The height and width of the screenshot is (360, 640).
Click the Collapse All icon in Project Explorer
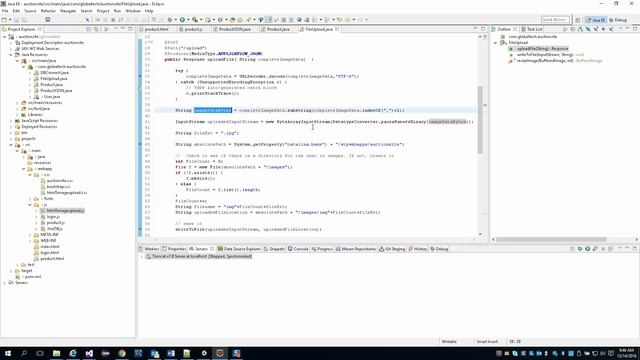click(89, 29)
